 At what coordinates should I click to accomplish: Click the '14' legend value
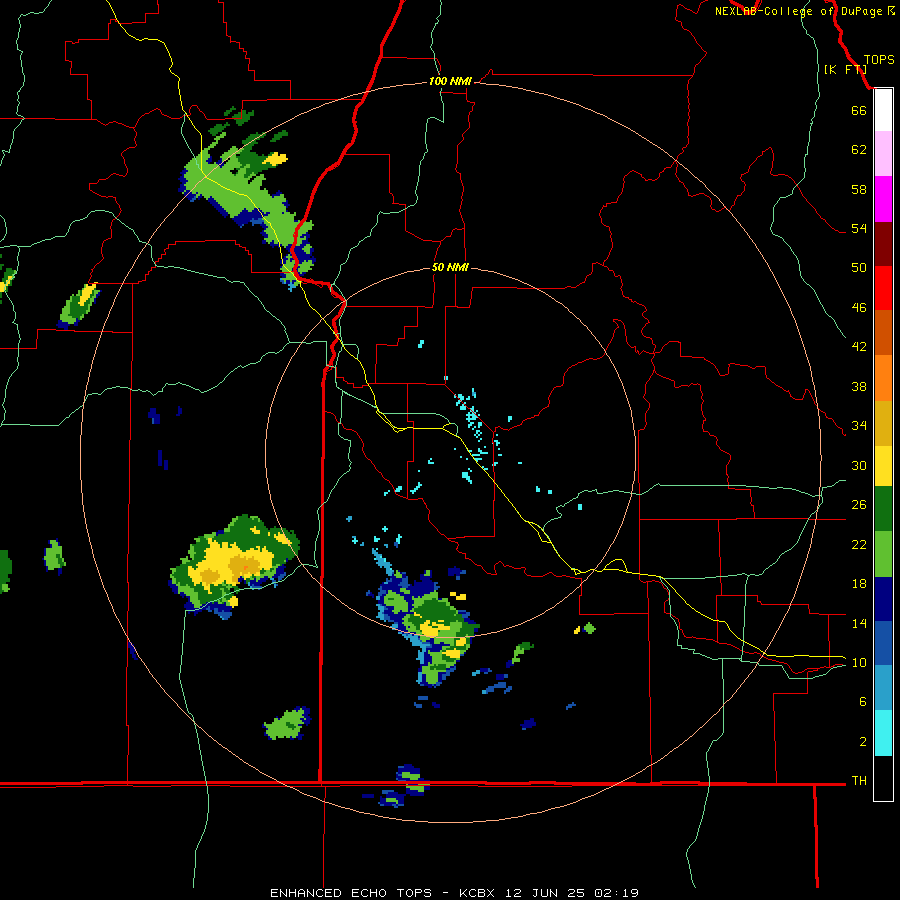click(859, 624)
